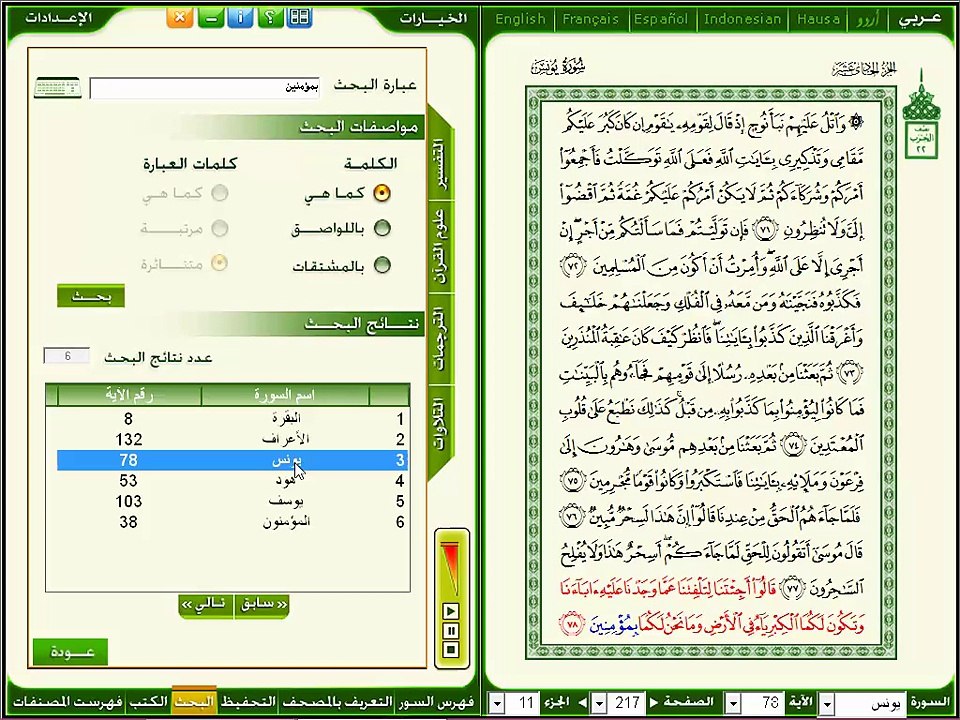This screenshot has height=720, width=960.
Task: Click verse number marker ٧٧ on the page
Action: tap(792, 589)
